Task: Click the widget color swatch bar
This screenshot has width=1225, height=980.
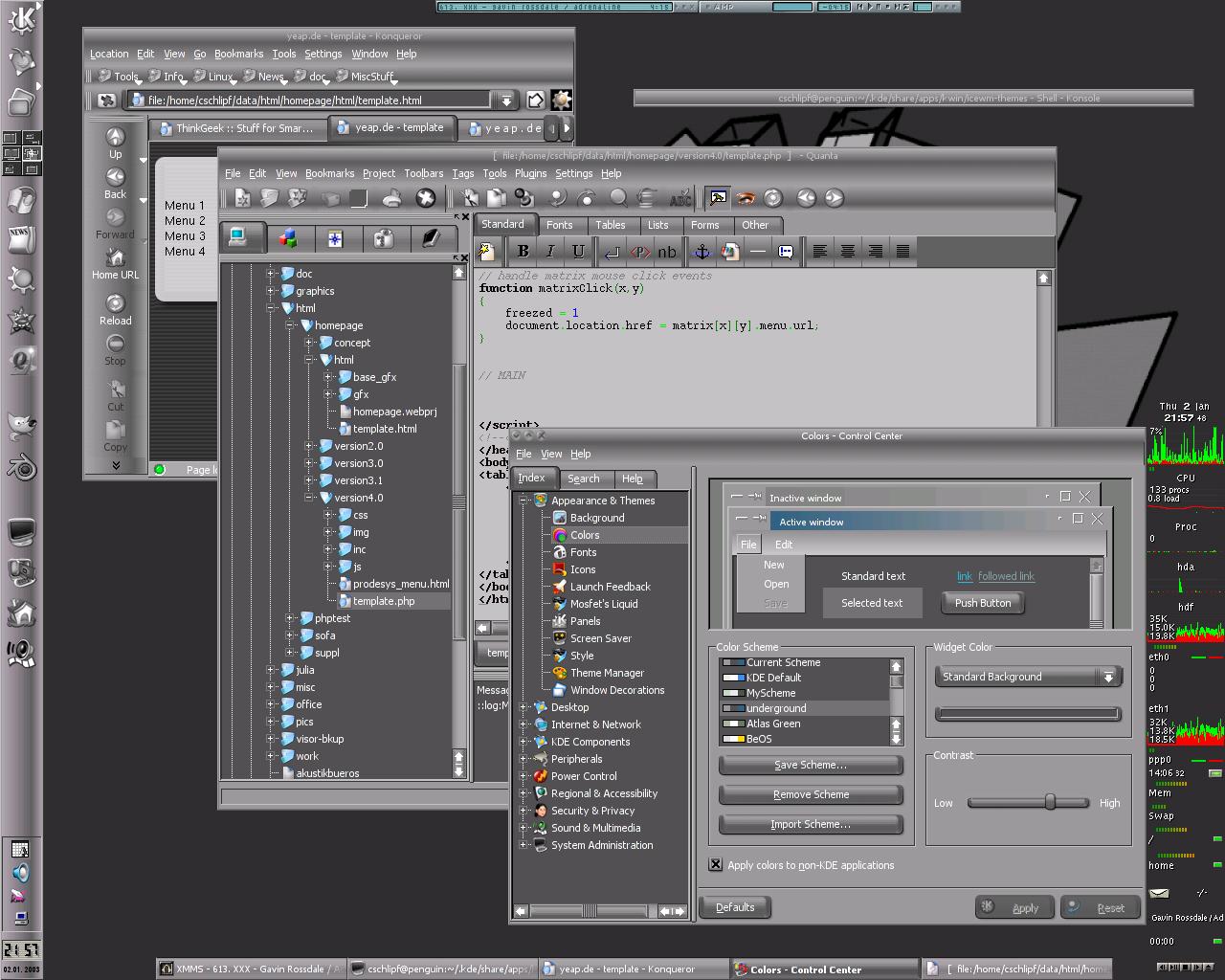Action: [1028, 714]
